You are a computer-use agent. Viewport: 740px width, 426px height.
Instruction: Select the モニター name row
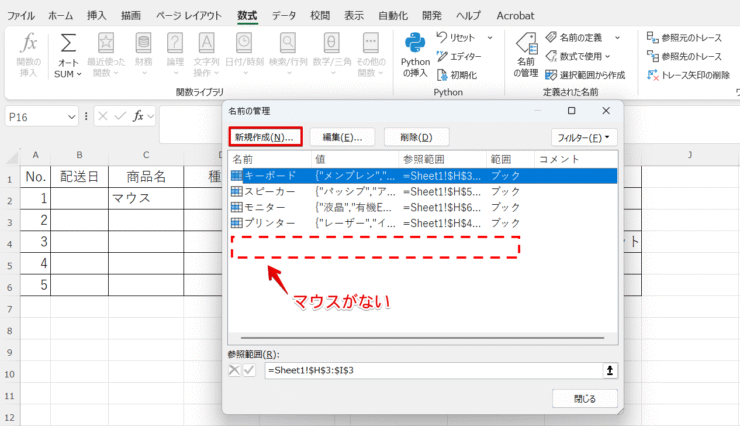point(423,207)
